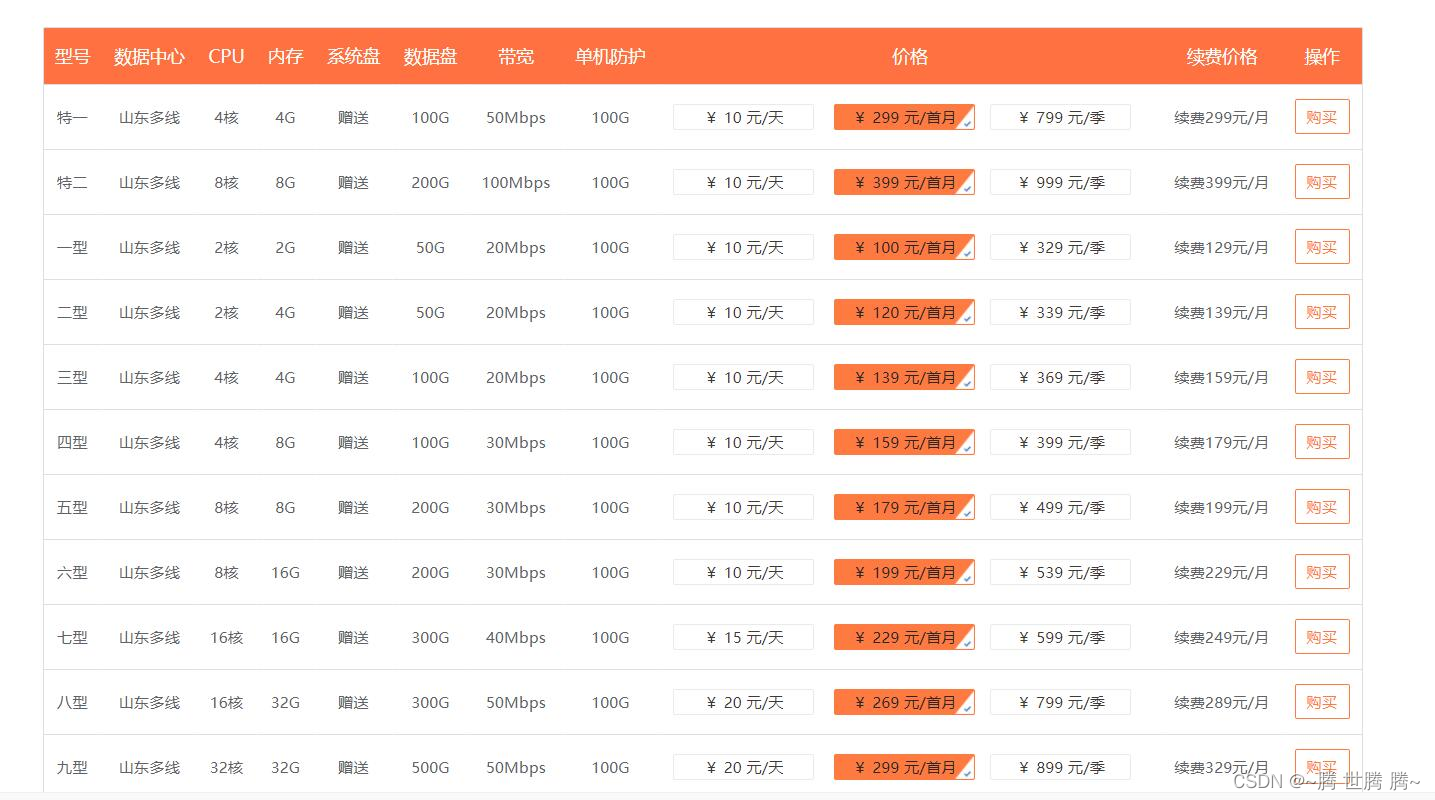Click the 内存 column header

(x=285, y=56)
